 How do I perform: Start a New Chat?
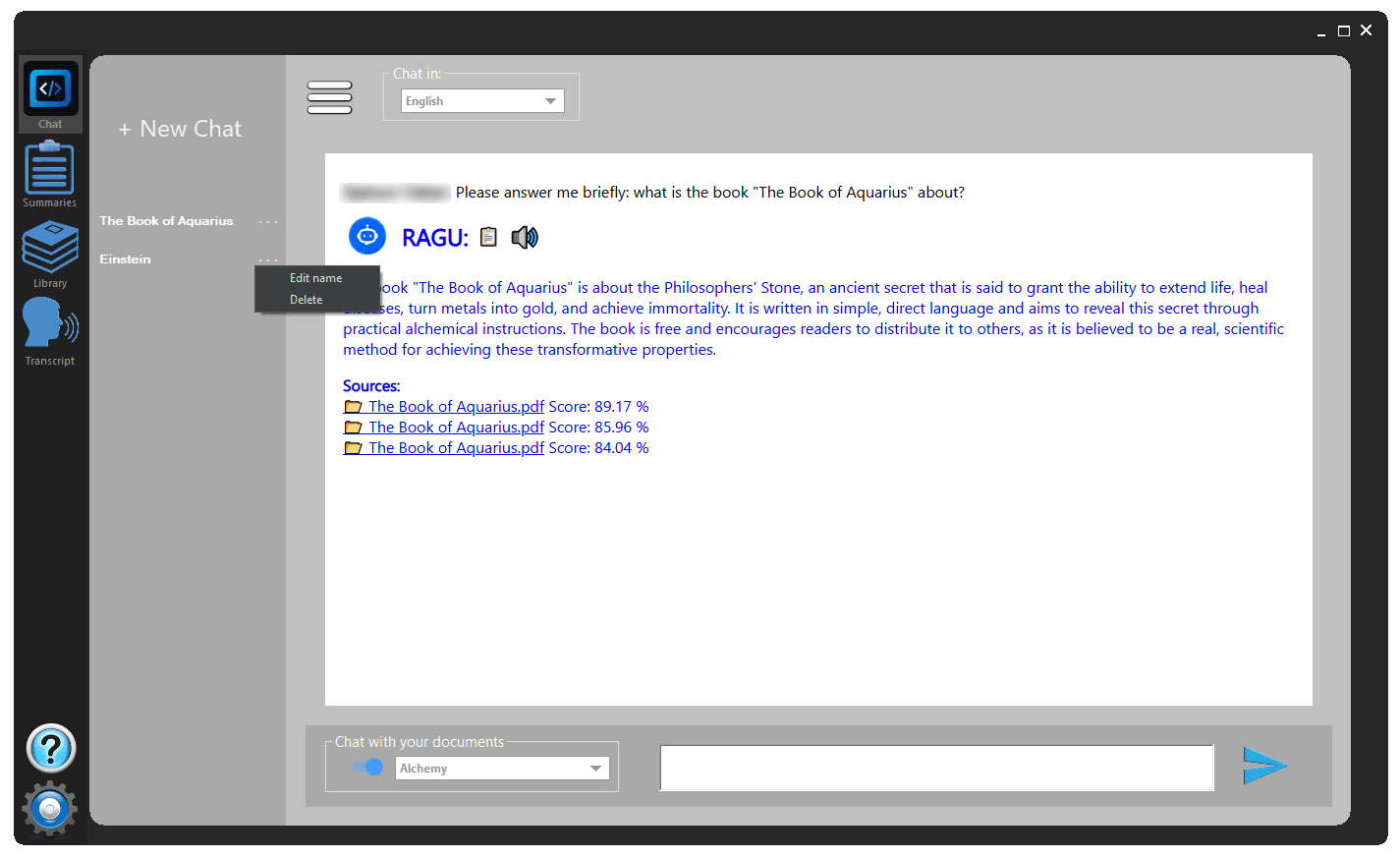point(180,128)
